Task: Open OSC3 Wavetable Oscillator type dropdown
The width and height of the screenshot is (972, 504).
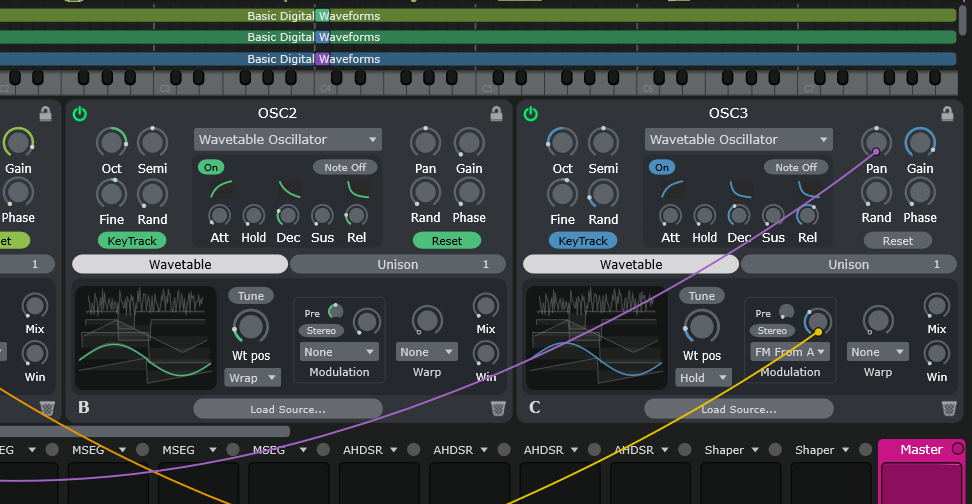Action: click(x=739, y=139)
